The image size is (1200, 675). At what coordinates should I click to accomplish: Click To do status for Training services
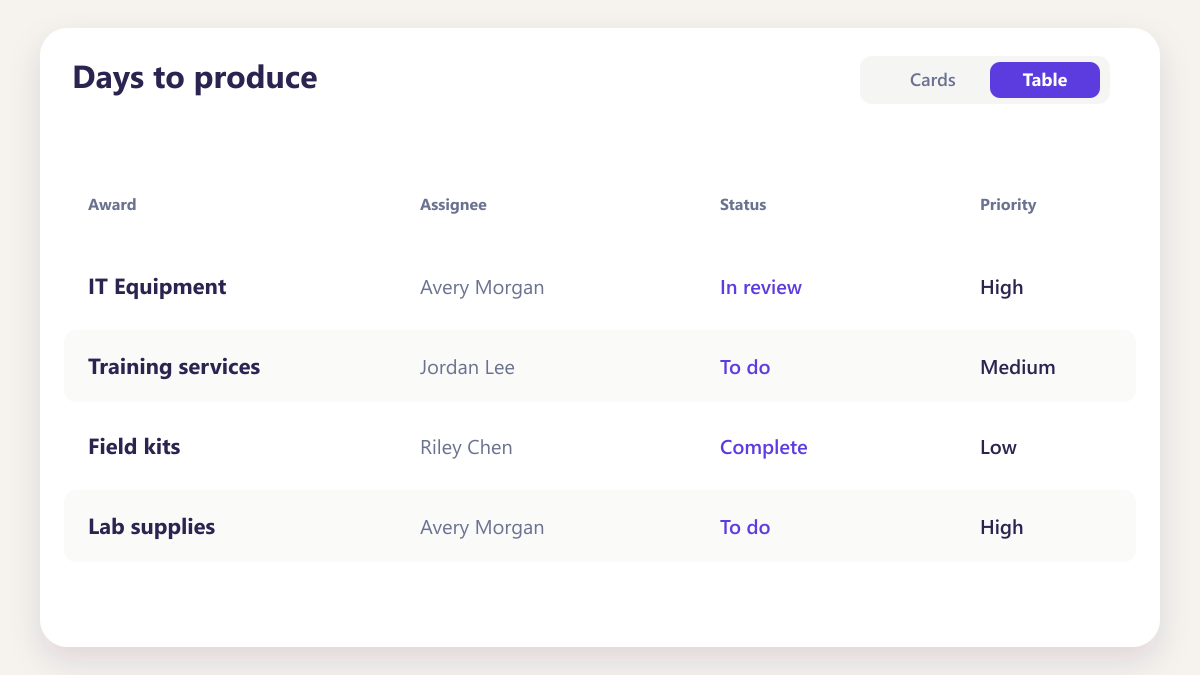tap(745, 367)
